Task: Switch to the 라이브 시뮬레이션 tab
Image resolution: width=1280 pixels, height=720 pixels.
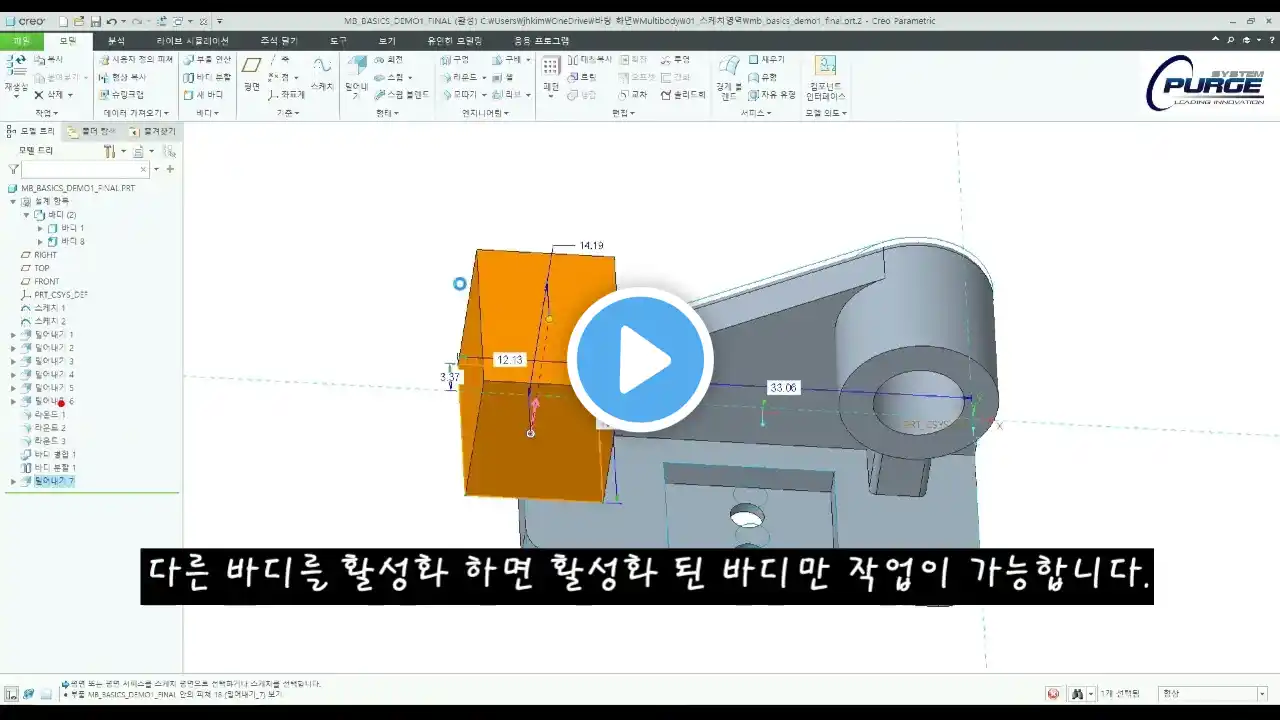Action: 192,41
